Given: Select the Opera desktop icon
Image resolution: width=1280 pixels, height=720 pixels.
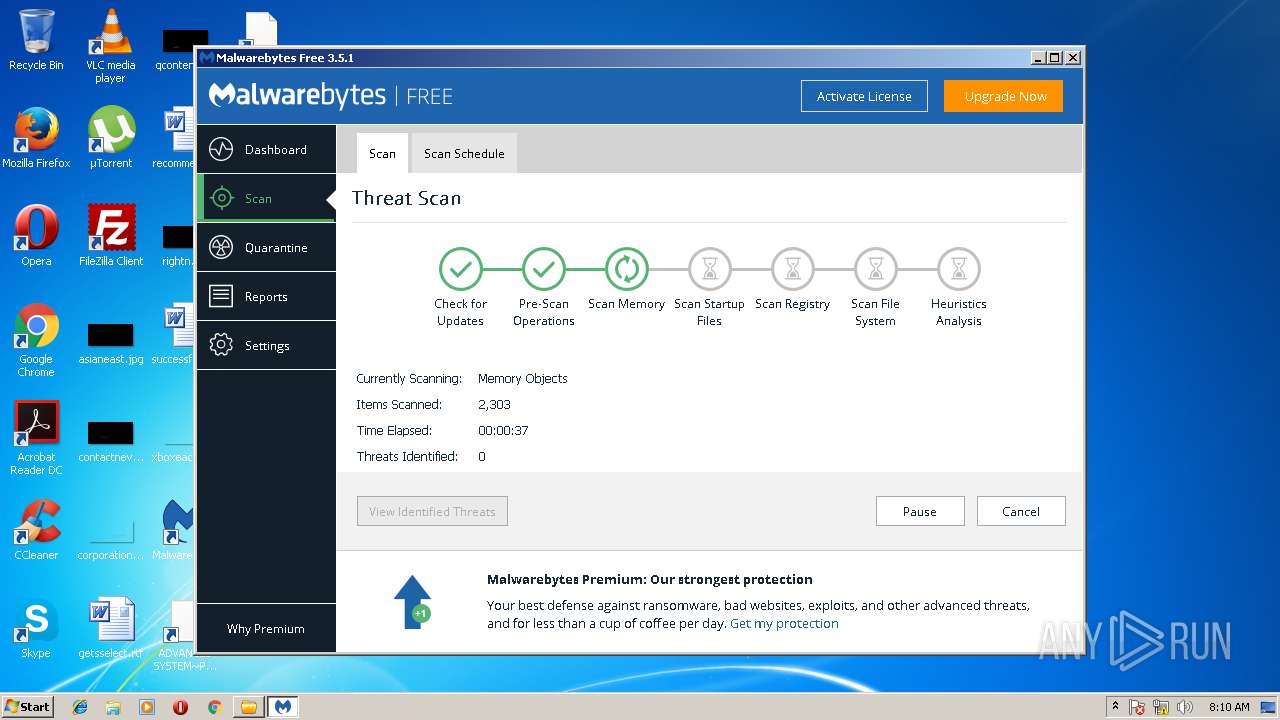Looking at the screenshot, I should tap(36, 236).
